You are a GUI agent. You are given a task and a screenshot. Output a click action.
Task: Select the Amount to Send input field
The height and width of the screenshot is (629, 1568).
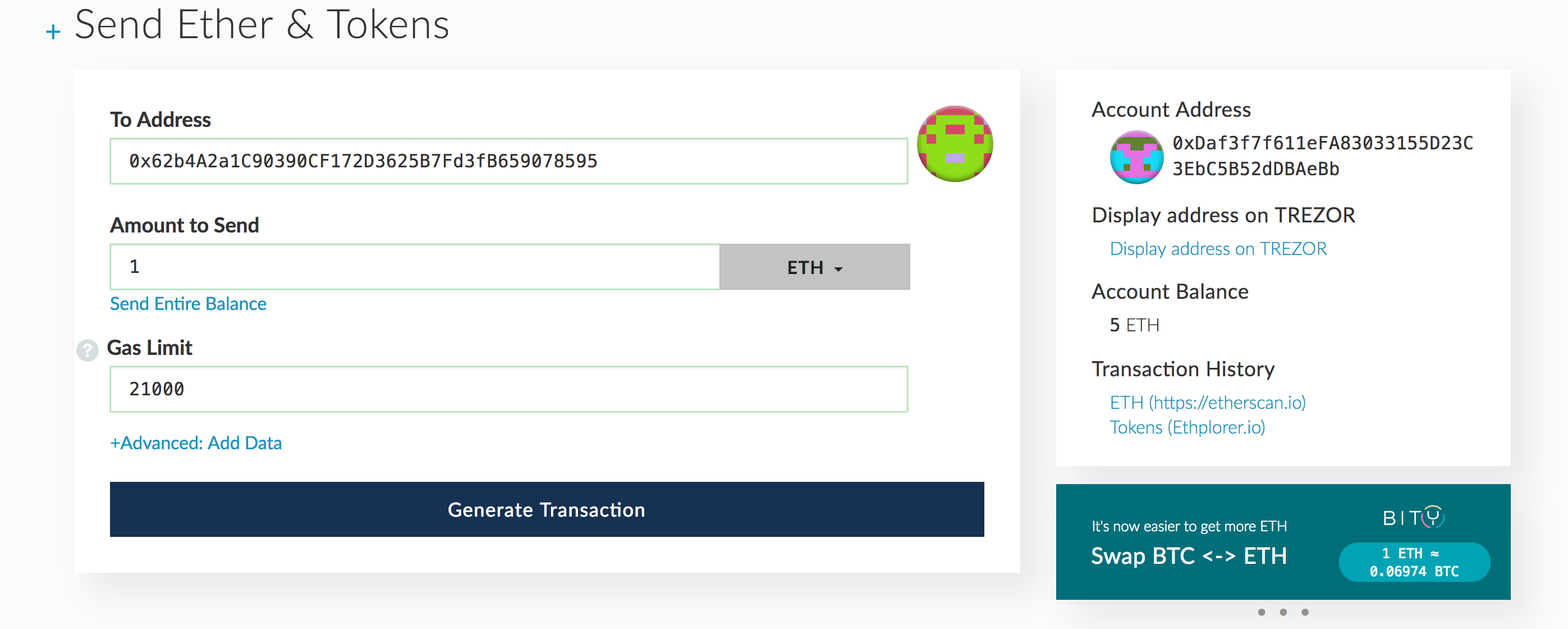pos(415,267)
